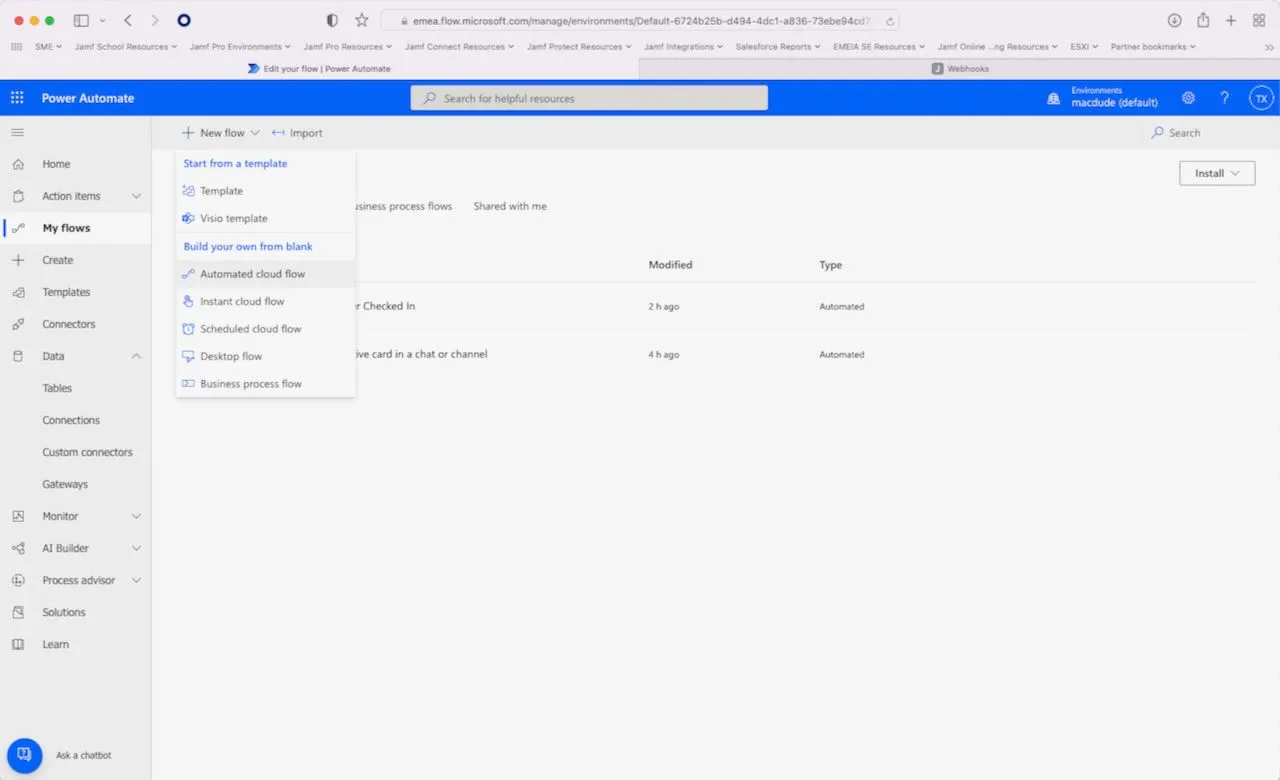Open the Solutions section
This screenshot has width=1280, height=780.
[x=63, y=611]
